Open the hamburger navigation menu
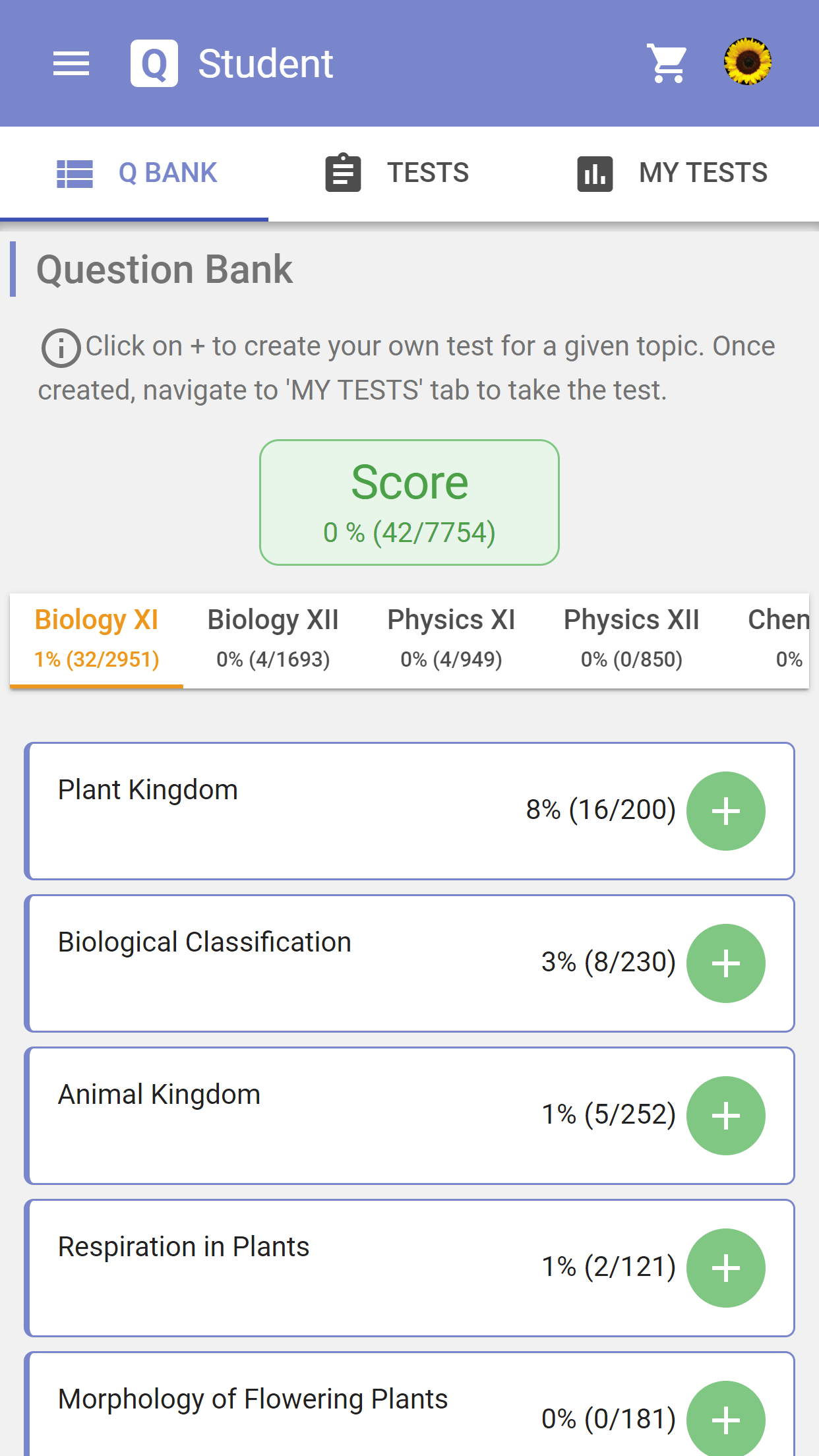Screen dimensions: 819x1456 [x=71, y=63]
